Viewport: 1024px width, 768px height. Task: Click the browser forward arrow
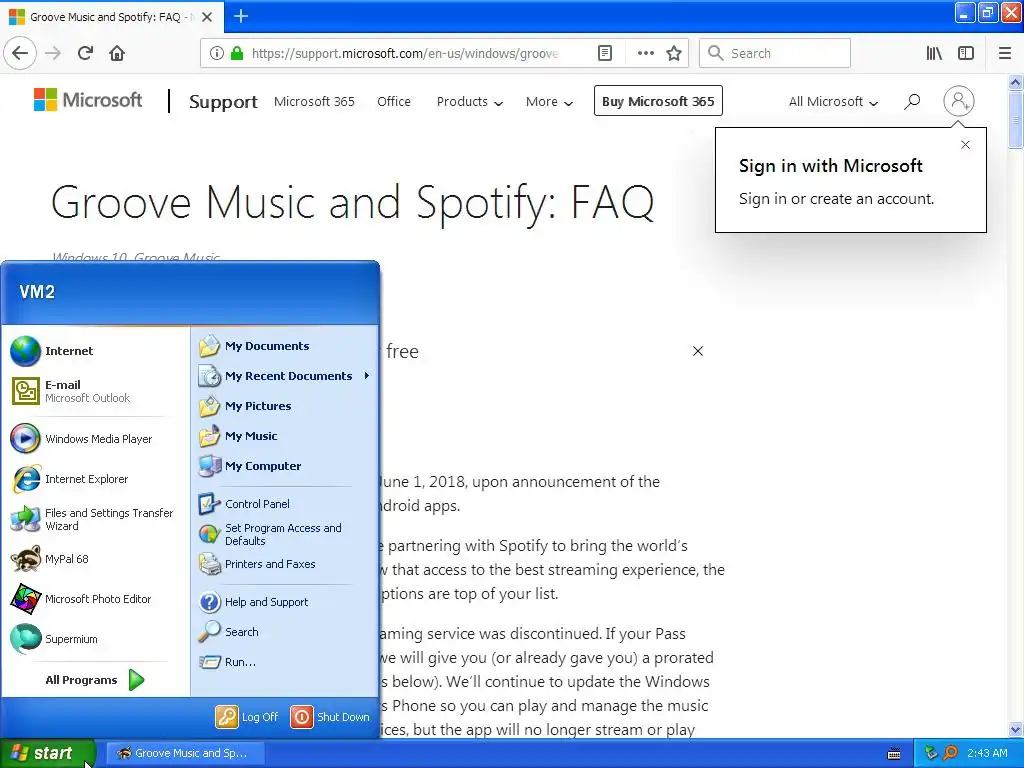tap(53, 53)
